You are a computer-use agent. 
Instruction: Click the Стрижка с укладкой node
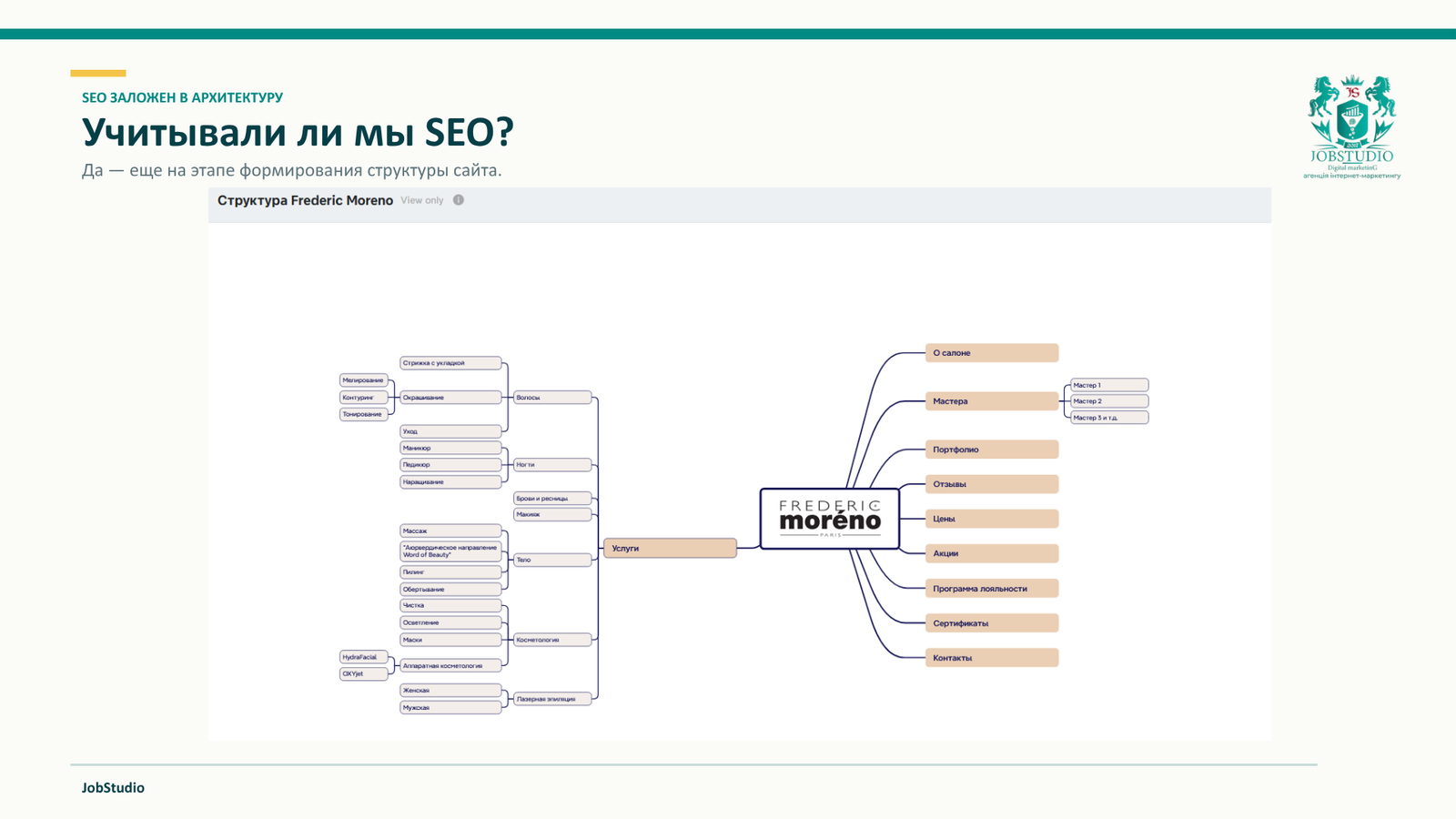(x=450, y=363)
